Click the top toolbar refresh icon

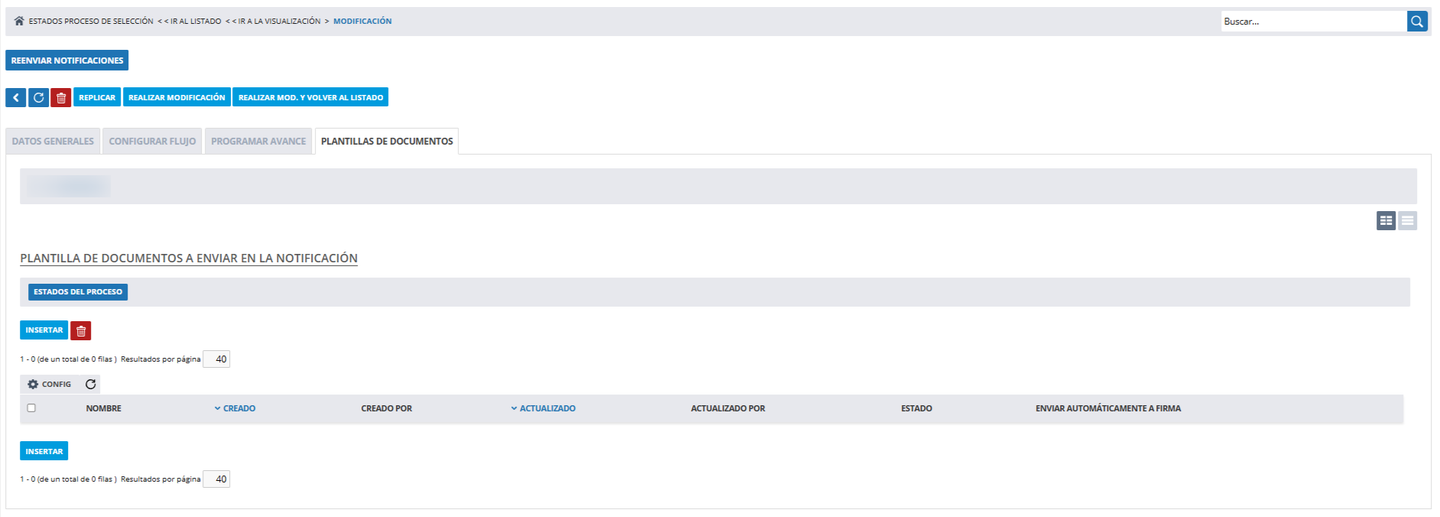pos(38,97)
